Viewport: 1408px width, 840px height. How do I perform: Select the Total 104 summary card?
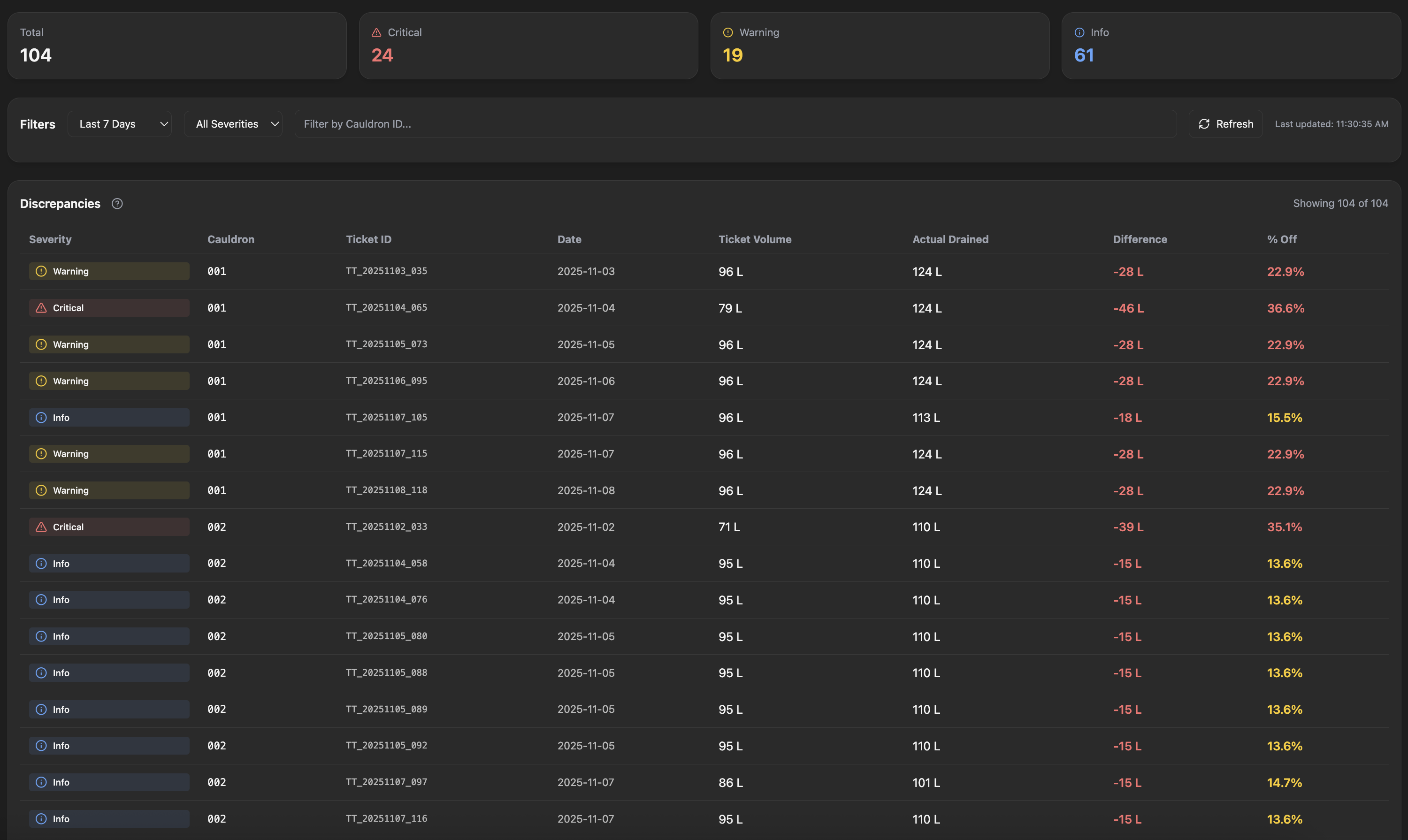[x=176, y=46]
